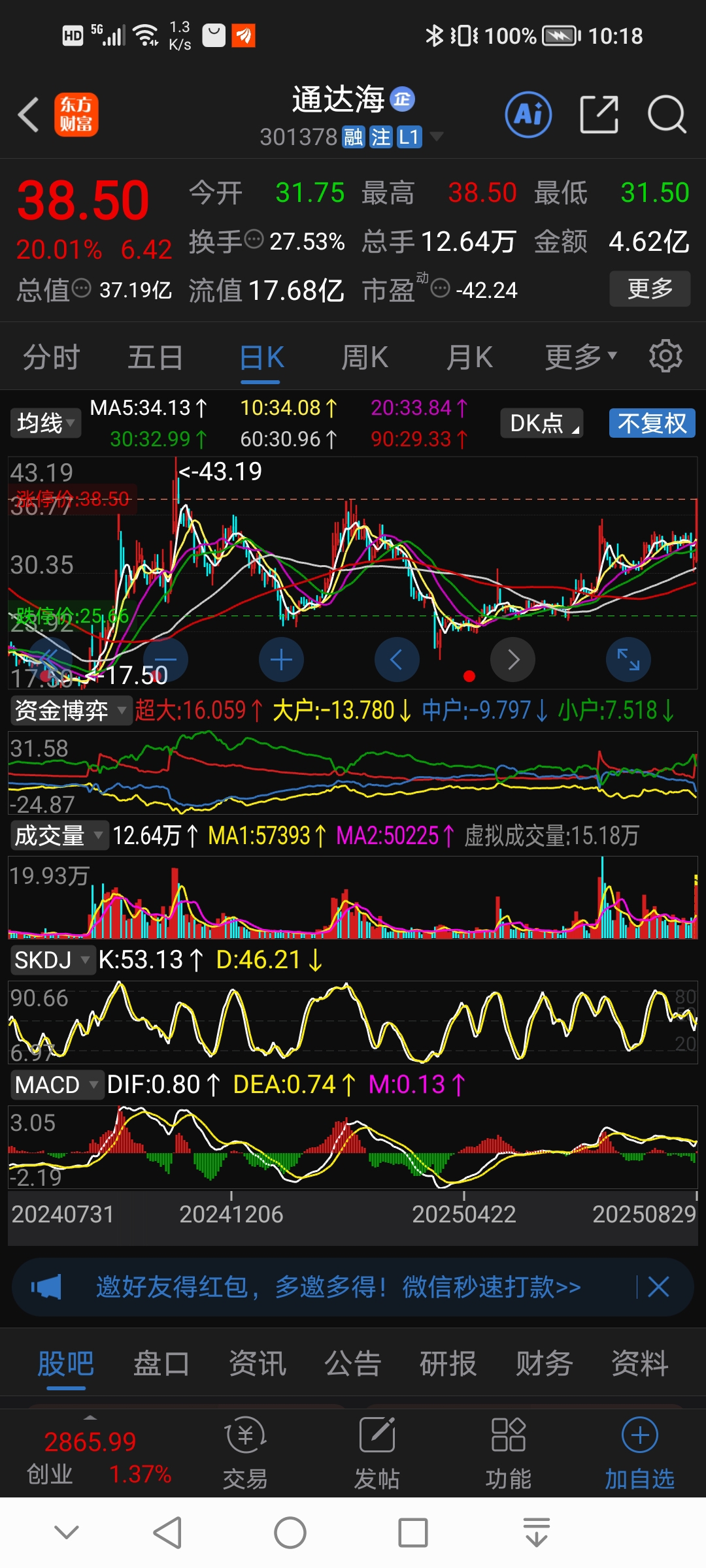Open the SKDJ indicator dropdown
Image resolution: width=706 pixels, height=1568 pixels.
(x=52, y=960)
